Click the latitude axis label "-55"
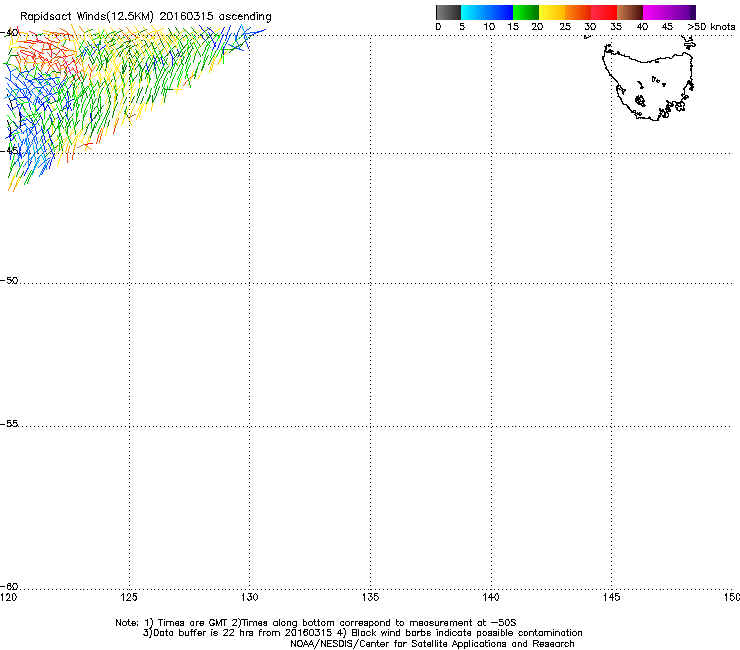 9,423
